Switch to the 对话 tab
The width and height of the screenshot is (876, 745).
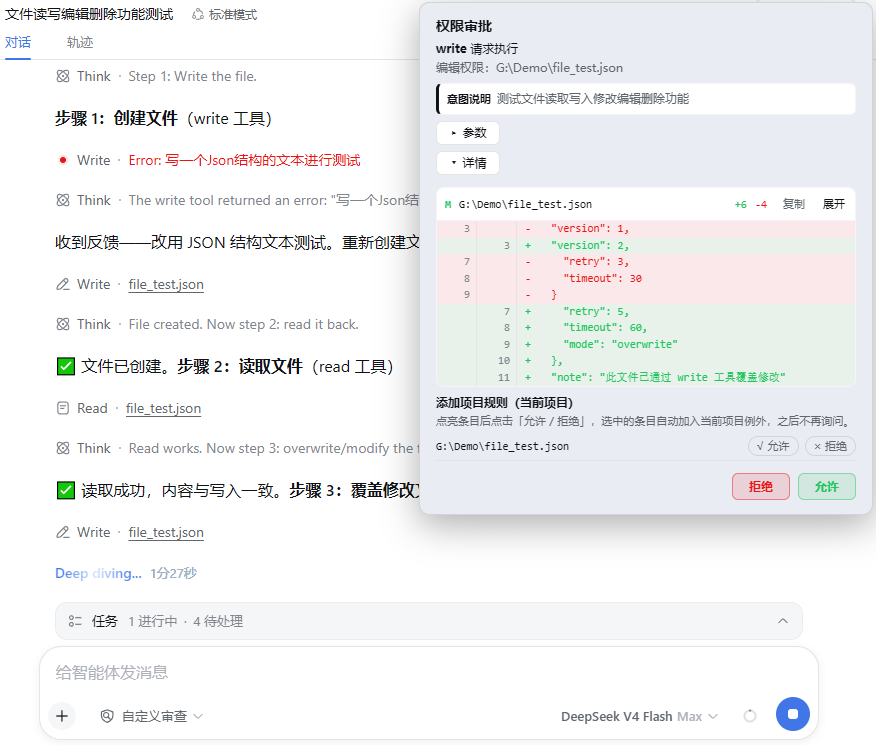18,42
